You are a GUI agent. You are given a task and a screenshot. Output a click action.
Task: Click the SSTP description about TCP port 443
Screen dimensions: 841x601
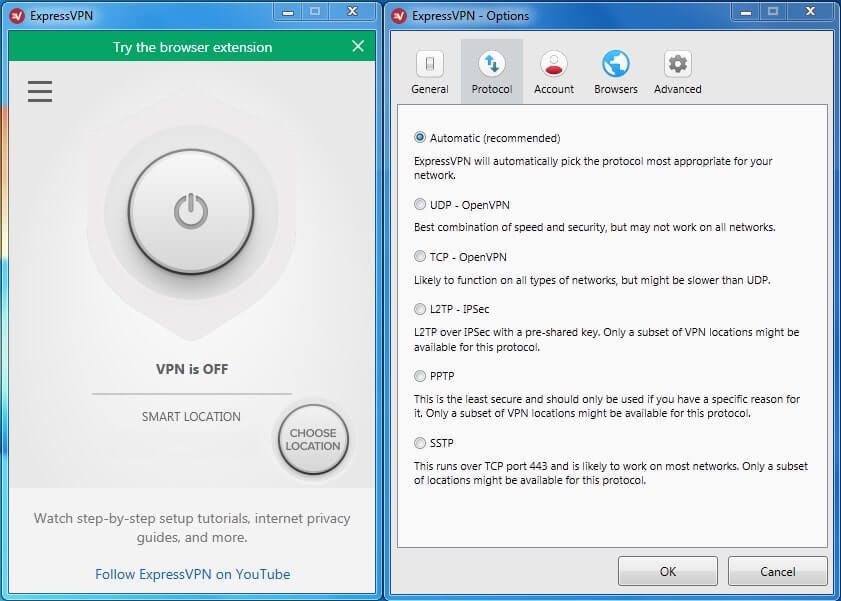pos(610,473)
